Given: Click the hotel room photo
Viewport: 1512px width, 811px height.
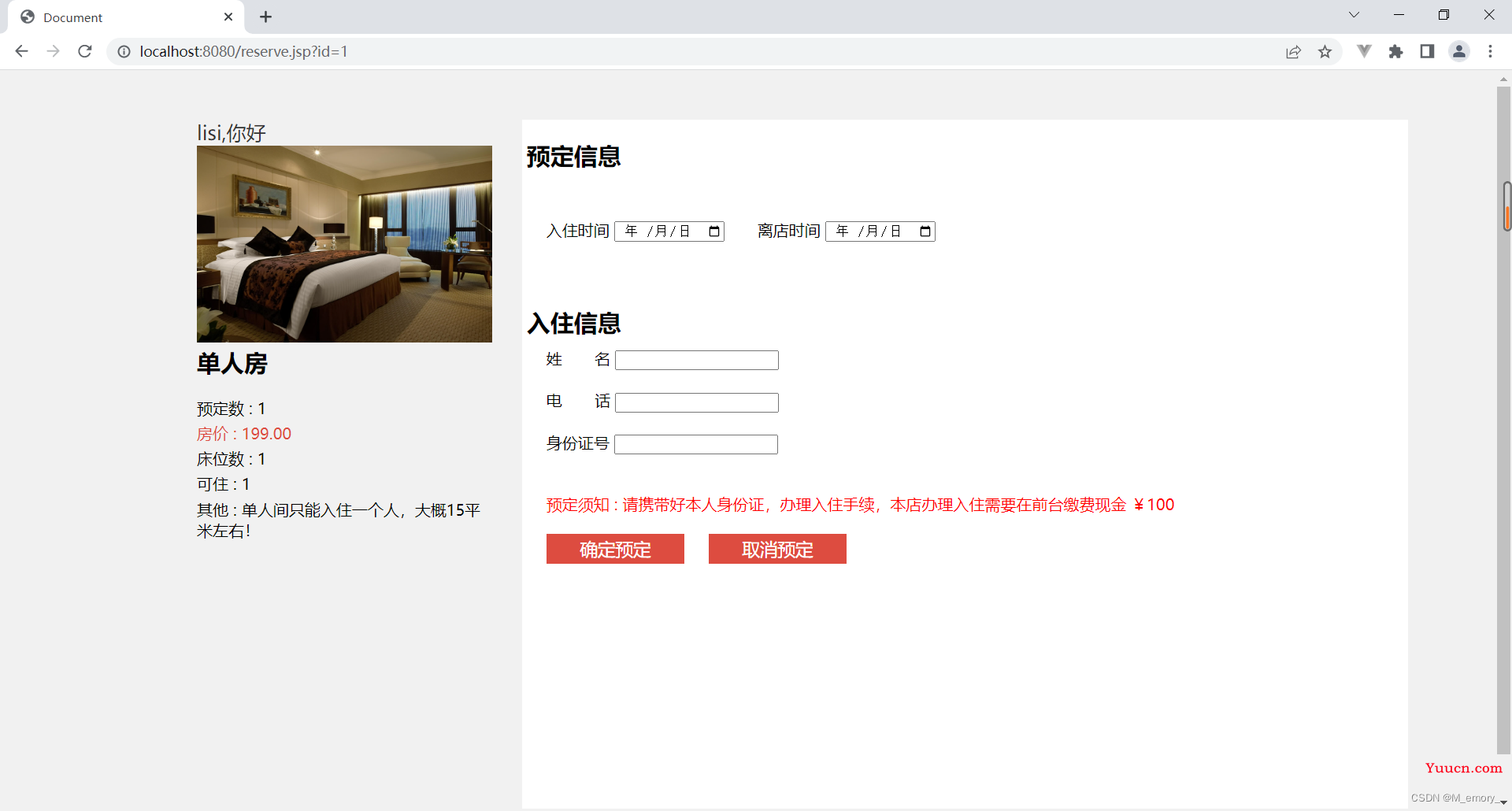Looking at the screenshot, I should pyautogui.click(x=344, y=244).
